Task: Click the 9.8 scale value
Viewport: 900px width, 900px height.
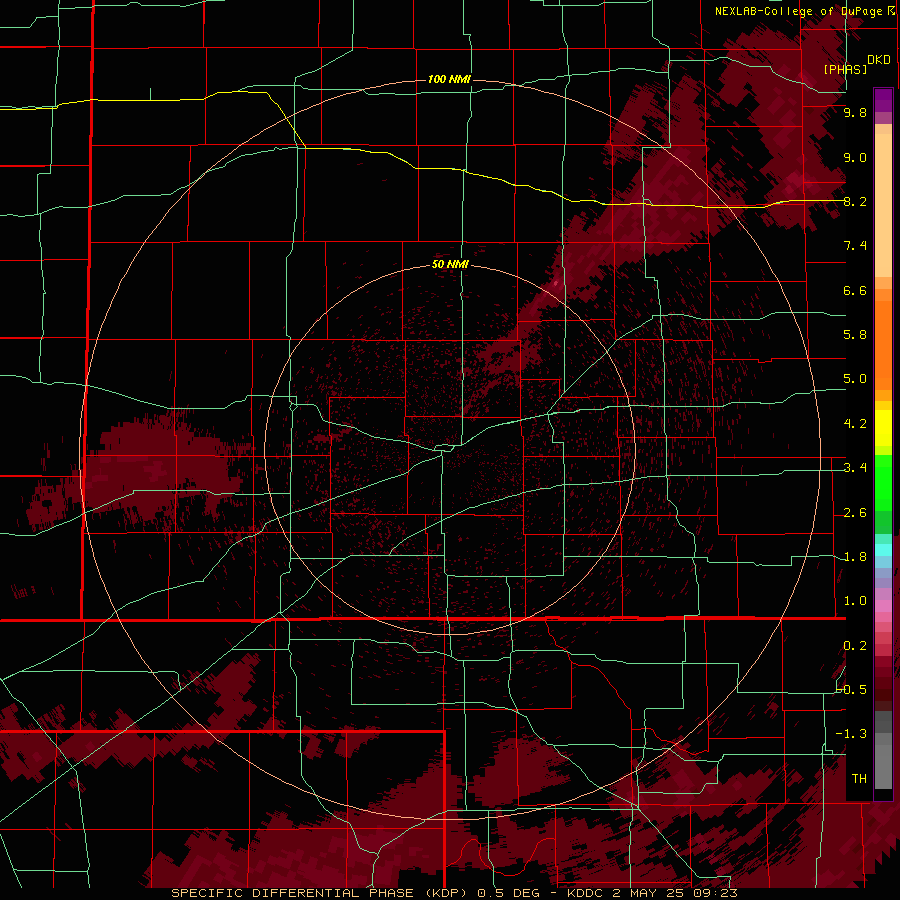Action: (x=855, y=112)
